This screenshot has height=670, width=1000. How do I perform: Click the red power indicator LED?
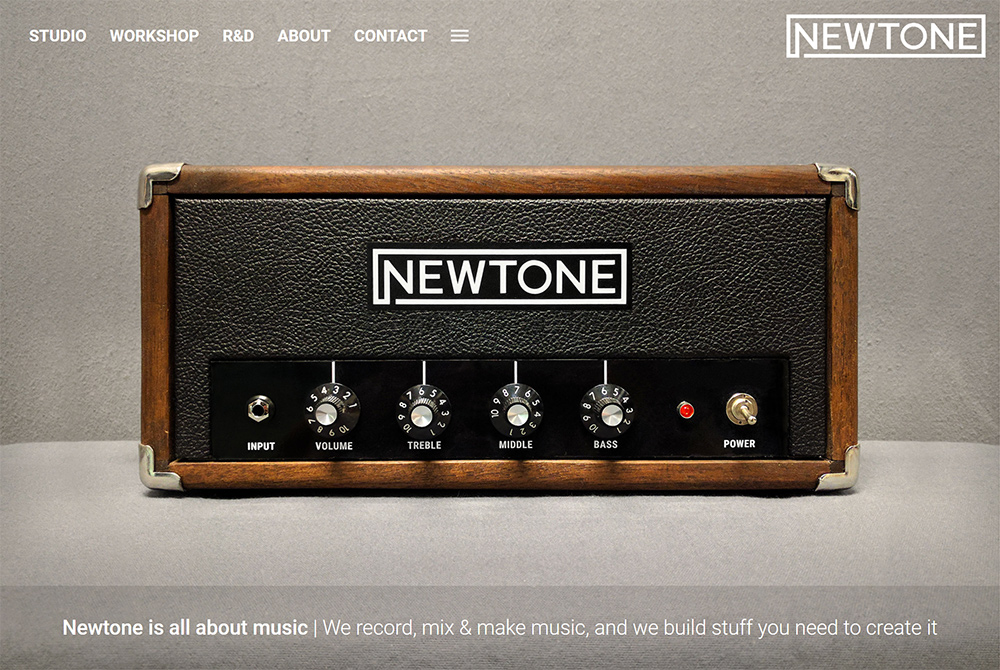(x=686, y=410)
